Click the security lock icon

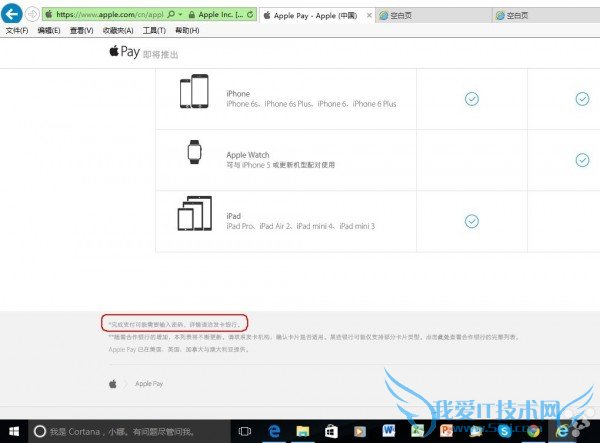(192, 15)
